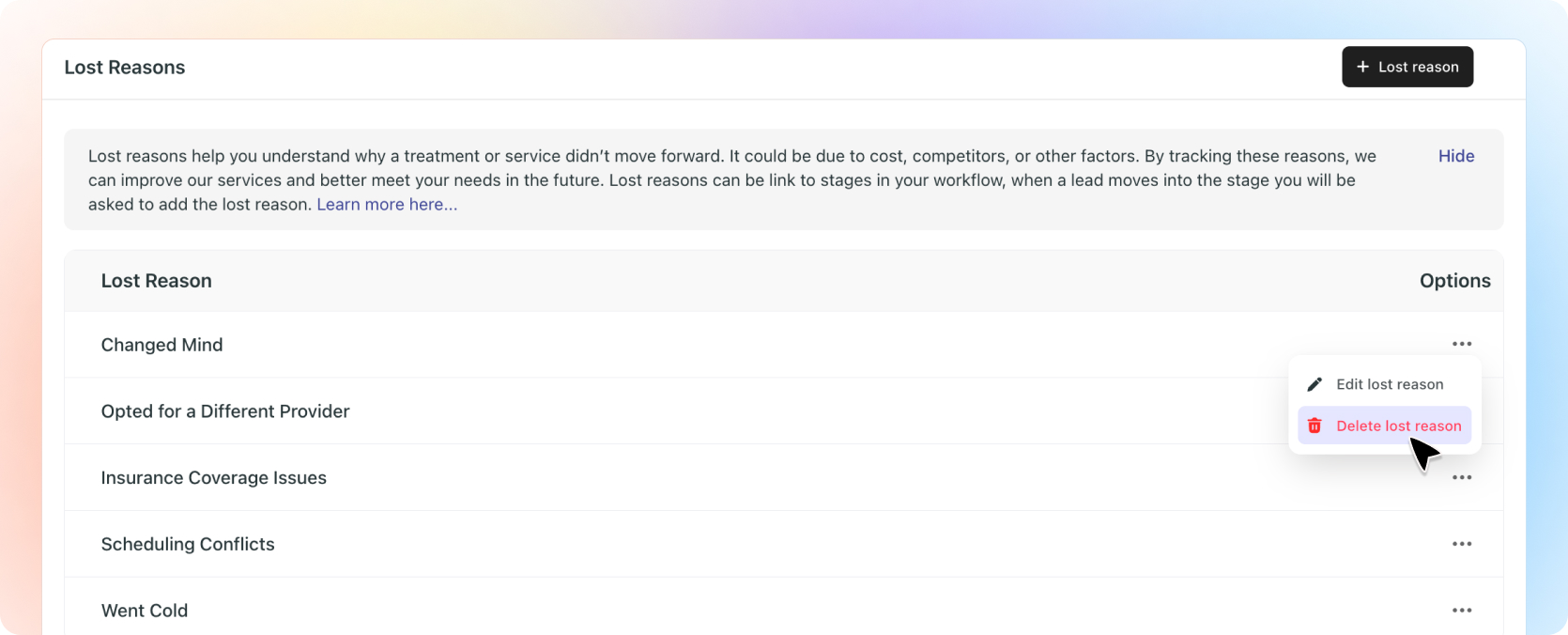
Task: Click the Insurance Coverage Issues reason
Action: pyautogui.click(x=213, y=478)
